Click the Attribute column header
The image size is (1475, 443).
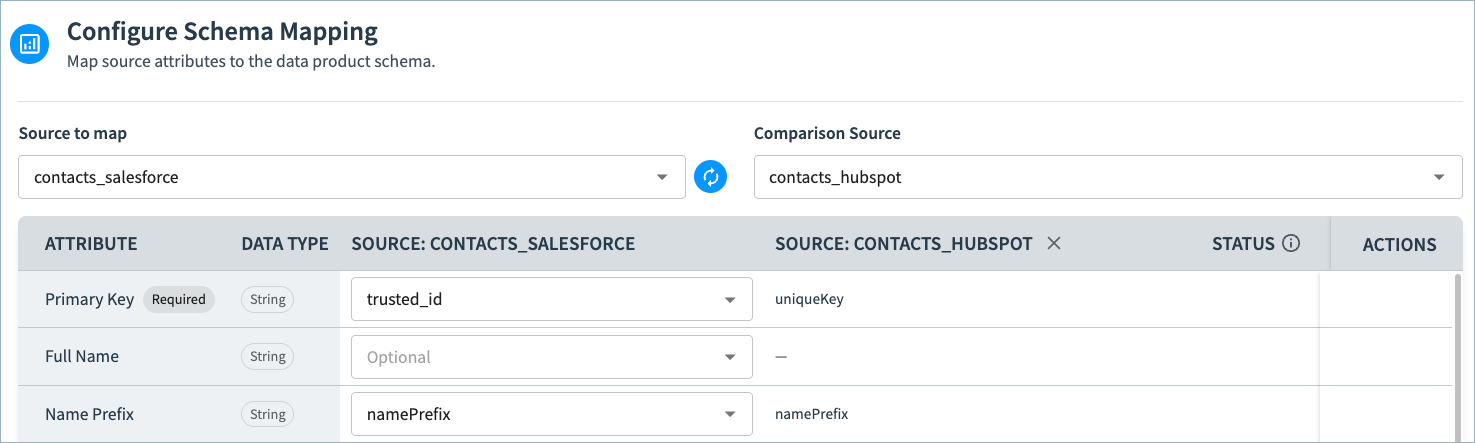(91, 244)
